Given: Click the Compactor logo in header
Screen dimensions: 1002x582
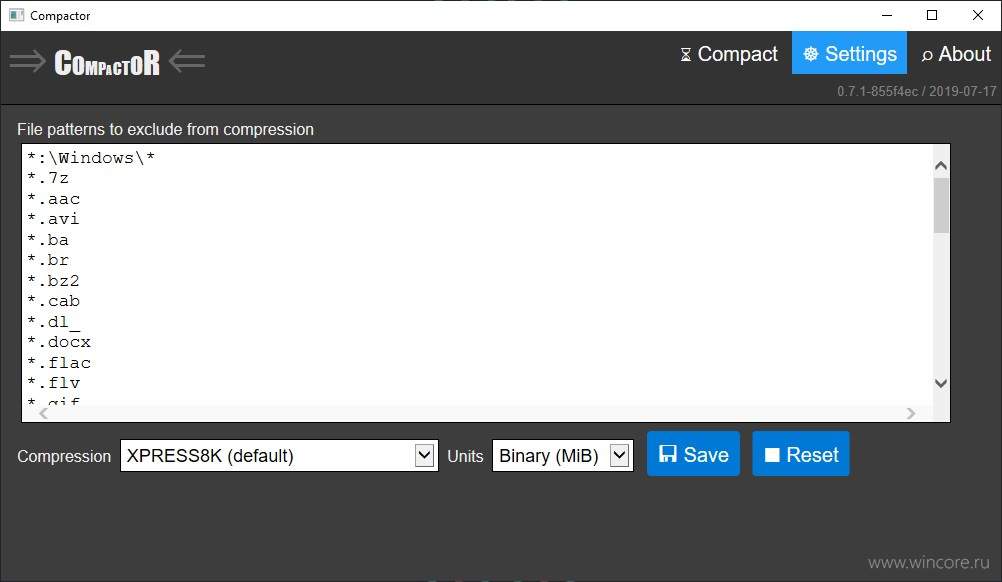Looking at the screenshot, I should [107, 63].
